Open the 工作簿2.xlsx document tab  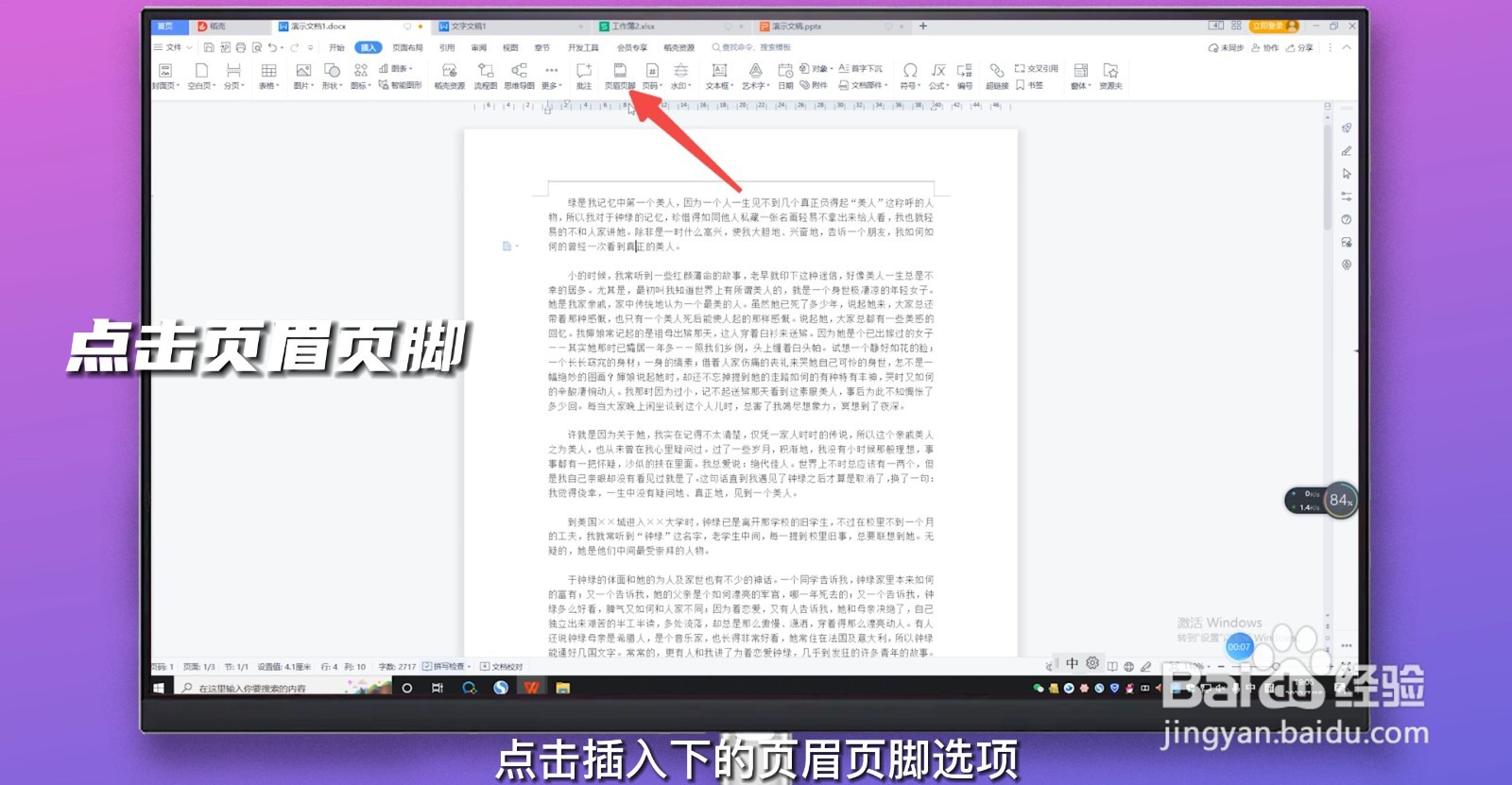click(x=671, y=26)
